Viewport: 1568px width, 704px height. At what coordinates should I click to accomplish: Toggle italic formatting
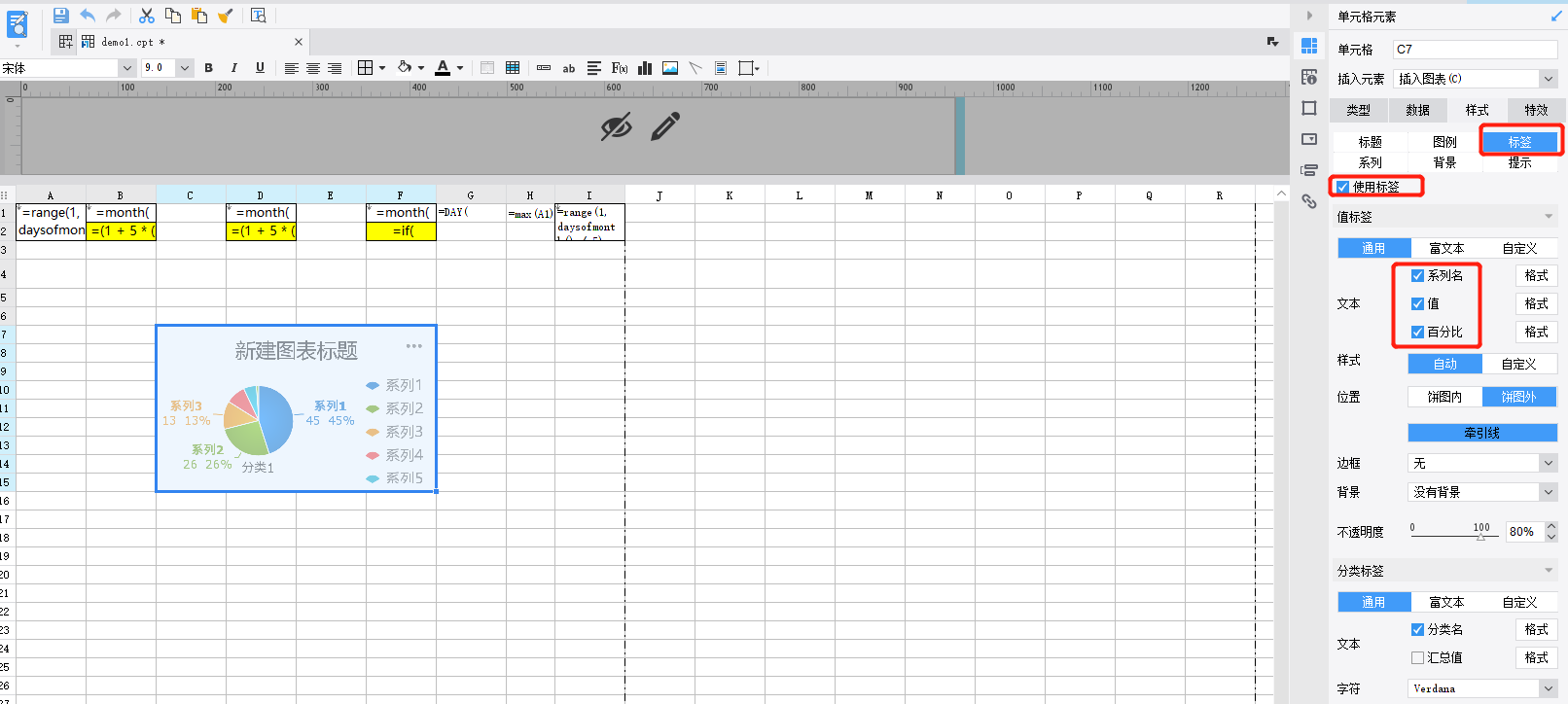coord(233,68)
